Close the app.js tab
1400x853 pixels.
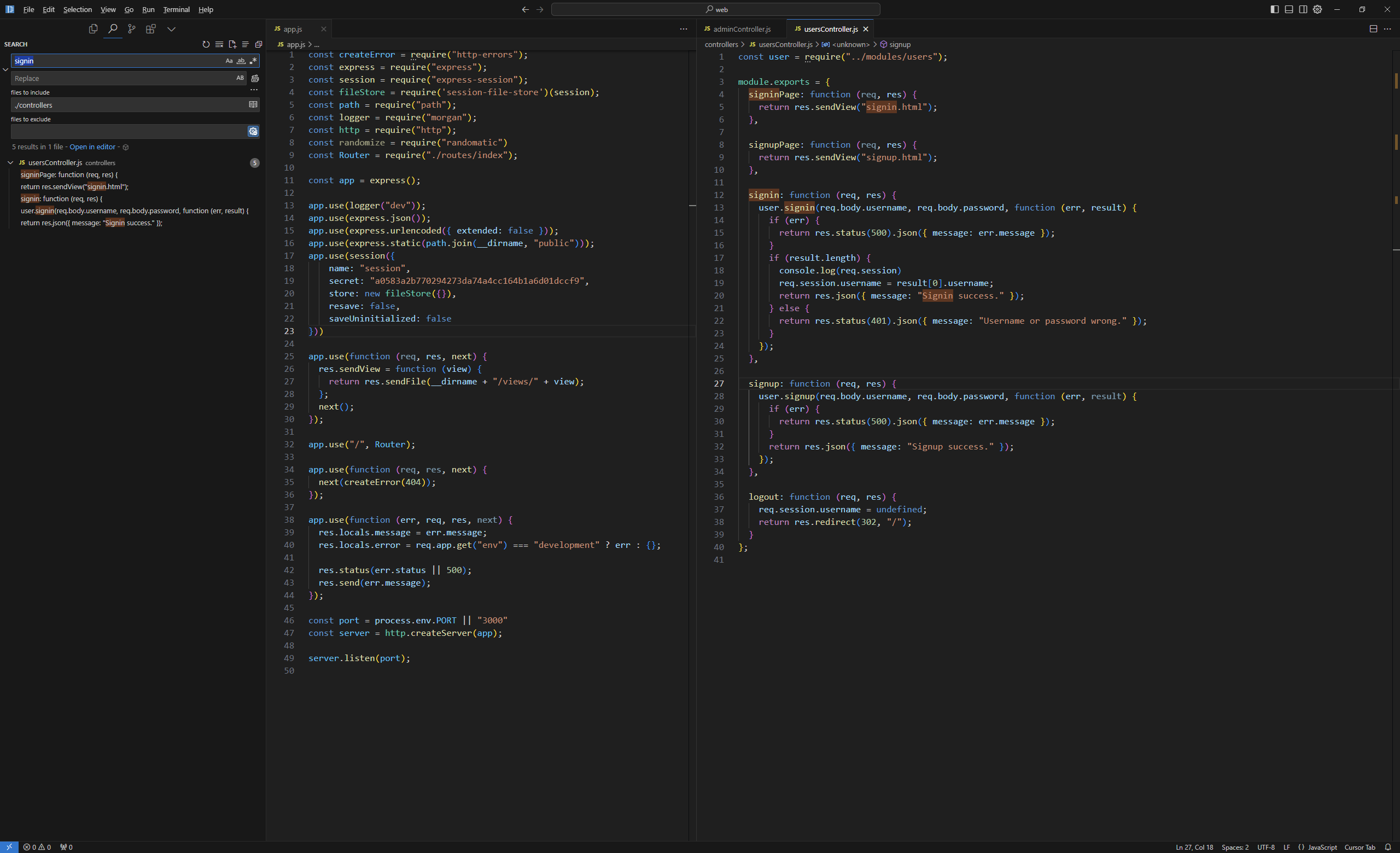(323, 29)
